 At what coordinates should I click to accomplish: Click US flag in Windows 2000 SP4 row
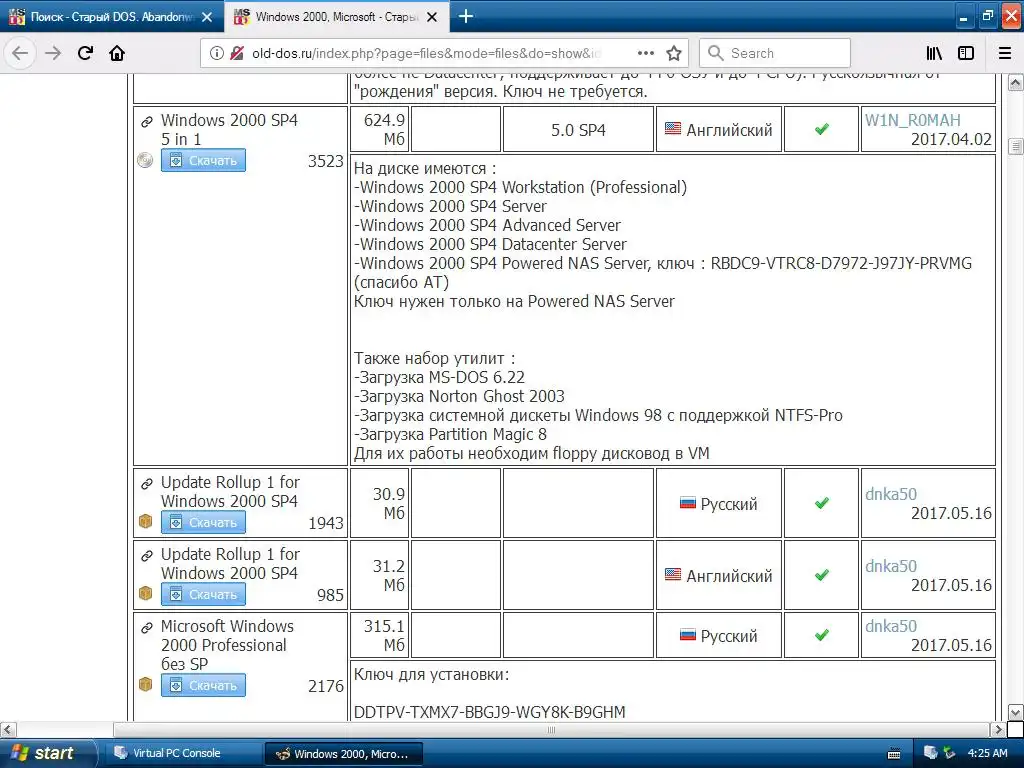[x=673, y=129]
